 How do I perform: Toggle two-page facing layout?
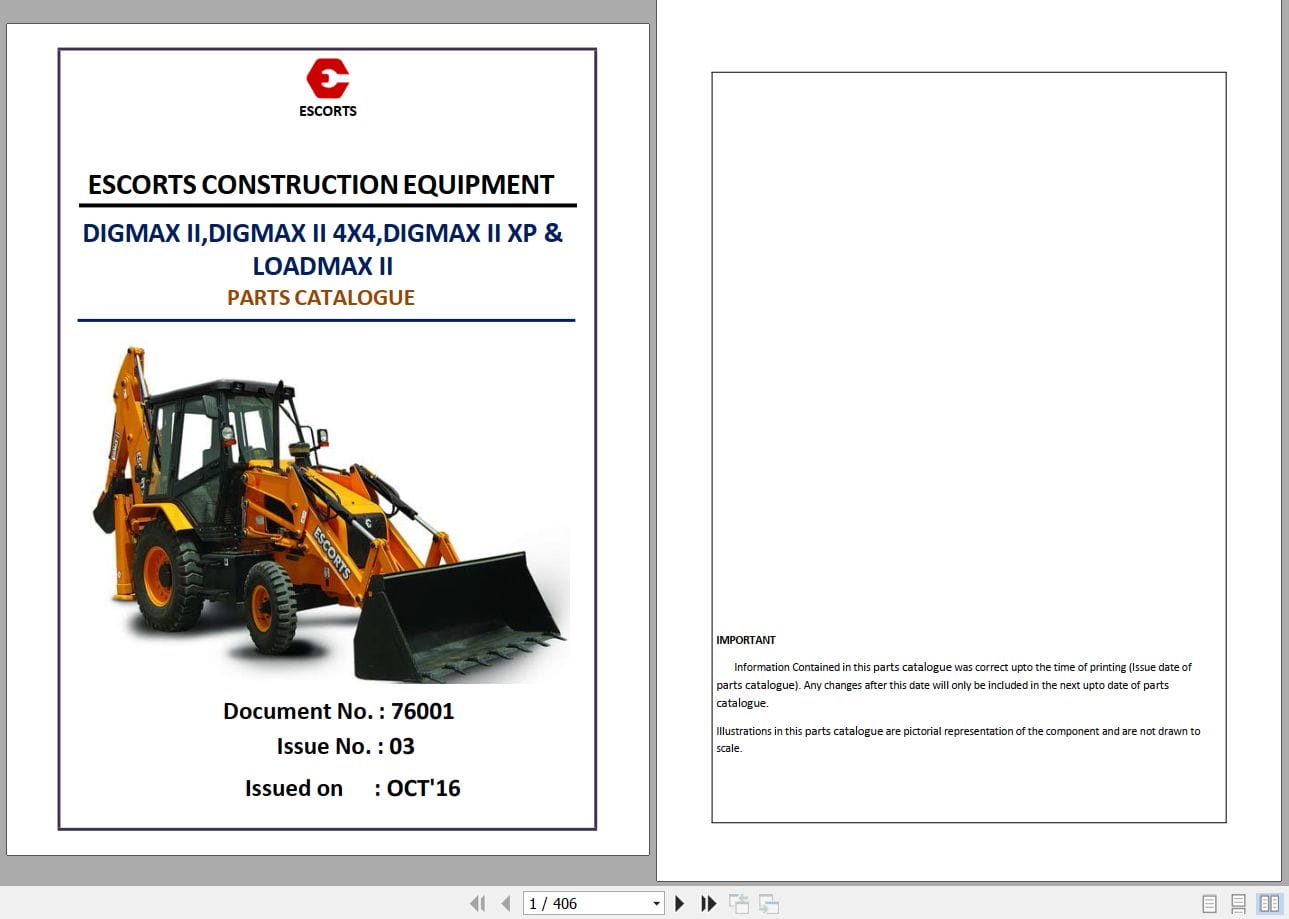(1269, 903)
